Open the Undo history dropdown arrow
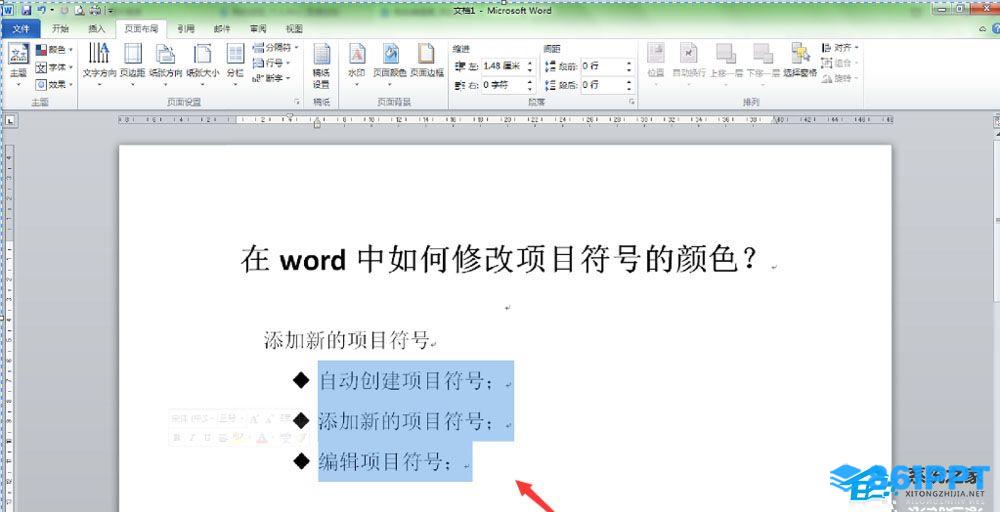This screenshot has height=512, width=1000. click(x=52, y=10)
